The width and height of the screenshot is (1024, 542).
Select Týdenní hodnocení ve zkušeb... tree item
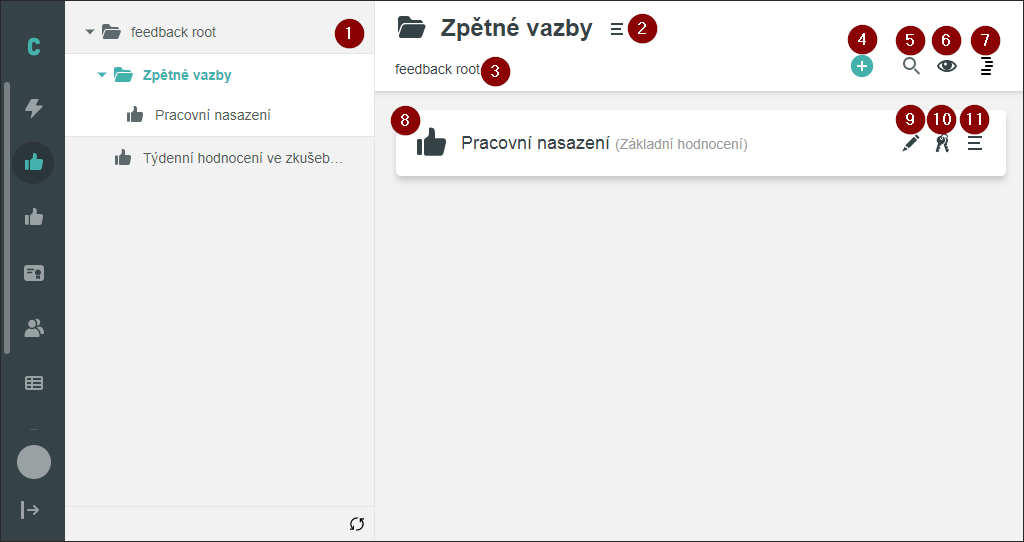243,157
